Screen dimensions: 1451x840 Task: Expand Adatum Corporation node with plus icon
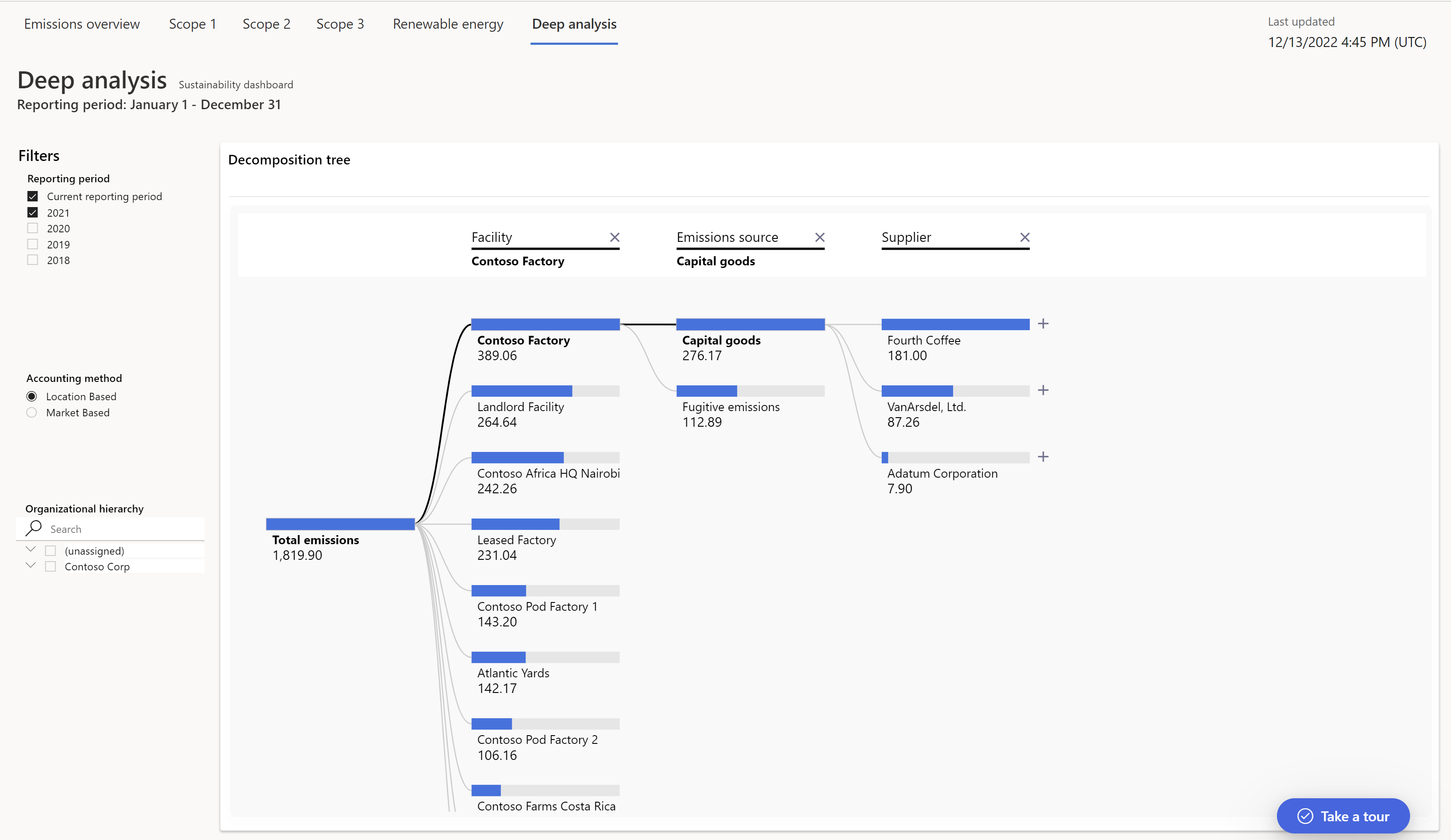click(x=1043, y=457)
